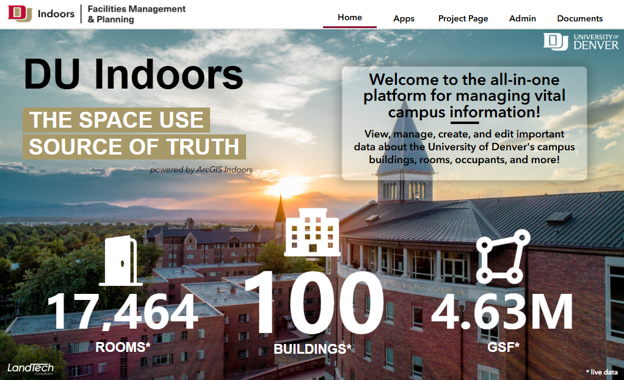
Task: Click the University of Denver logo
Action: coord(581,42)
